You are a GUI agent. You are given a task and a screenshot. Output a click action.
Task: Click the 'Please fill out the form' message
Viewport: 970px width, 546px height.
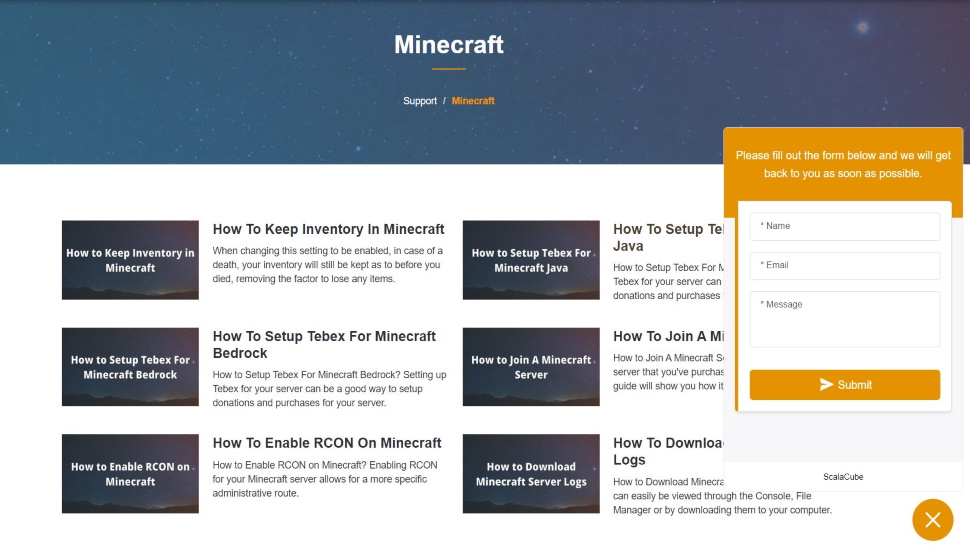tap(843, 164)
